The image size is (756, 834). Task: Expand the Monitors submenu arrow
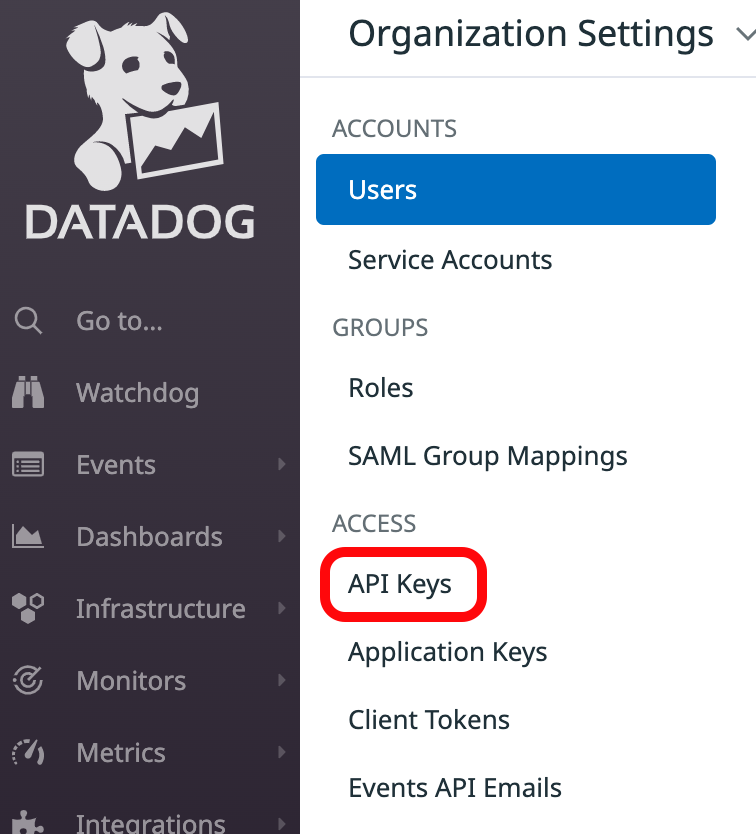pos(282,681)
